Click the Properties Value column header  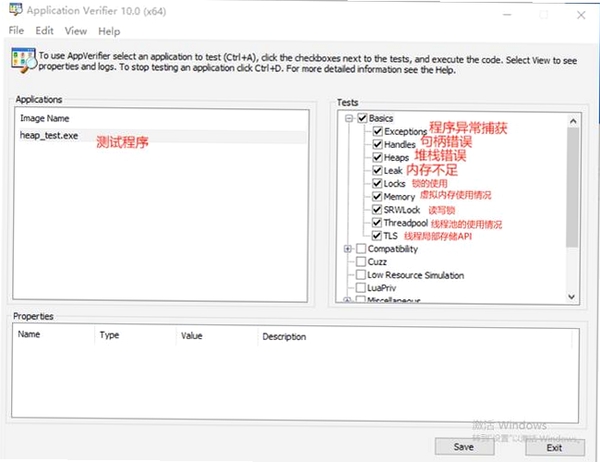192,336
